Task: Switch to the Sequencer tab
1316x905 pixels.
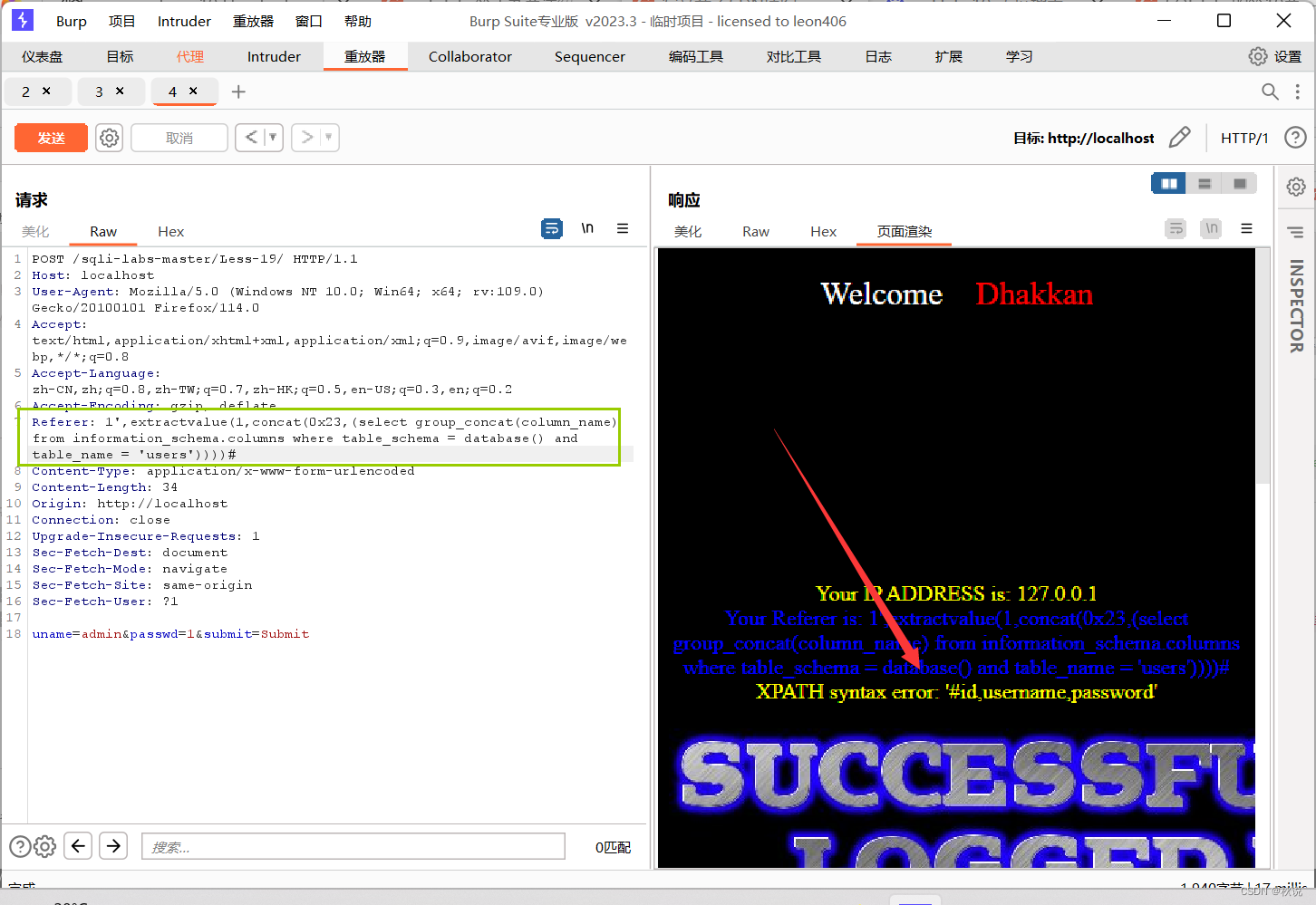Action: [590, 56]
